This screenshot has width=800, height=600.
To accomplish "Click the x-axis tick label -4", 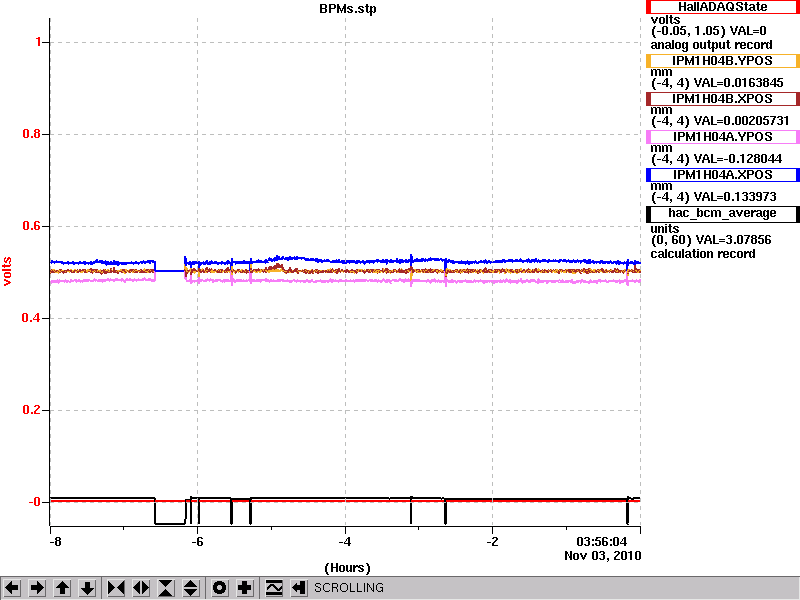I will coord(345,541).
